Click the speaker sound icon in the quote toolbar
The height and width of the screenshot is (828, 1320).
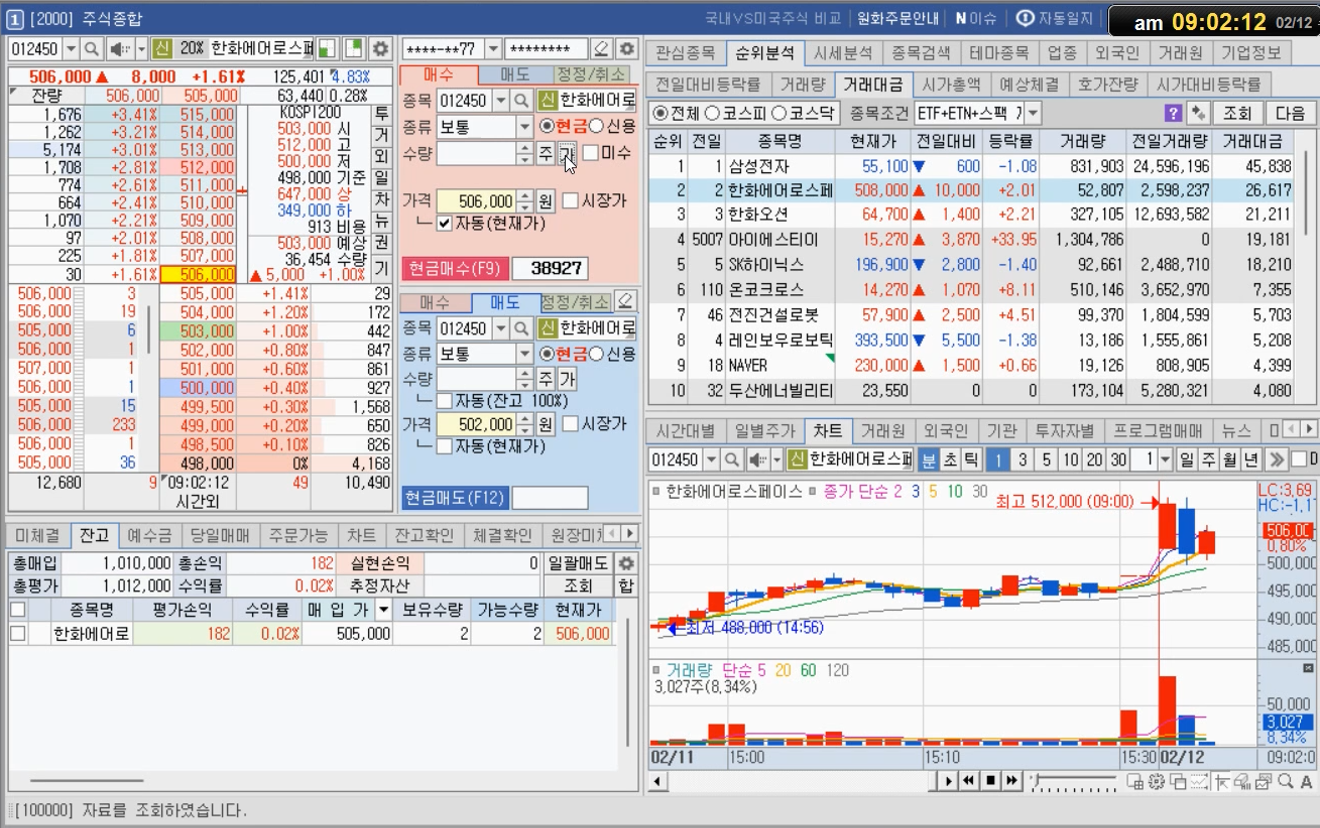(x=121, y=48)
